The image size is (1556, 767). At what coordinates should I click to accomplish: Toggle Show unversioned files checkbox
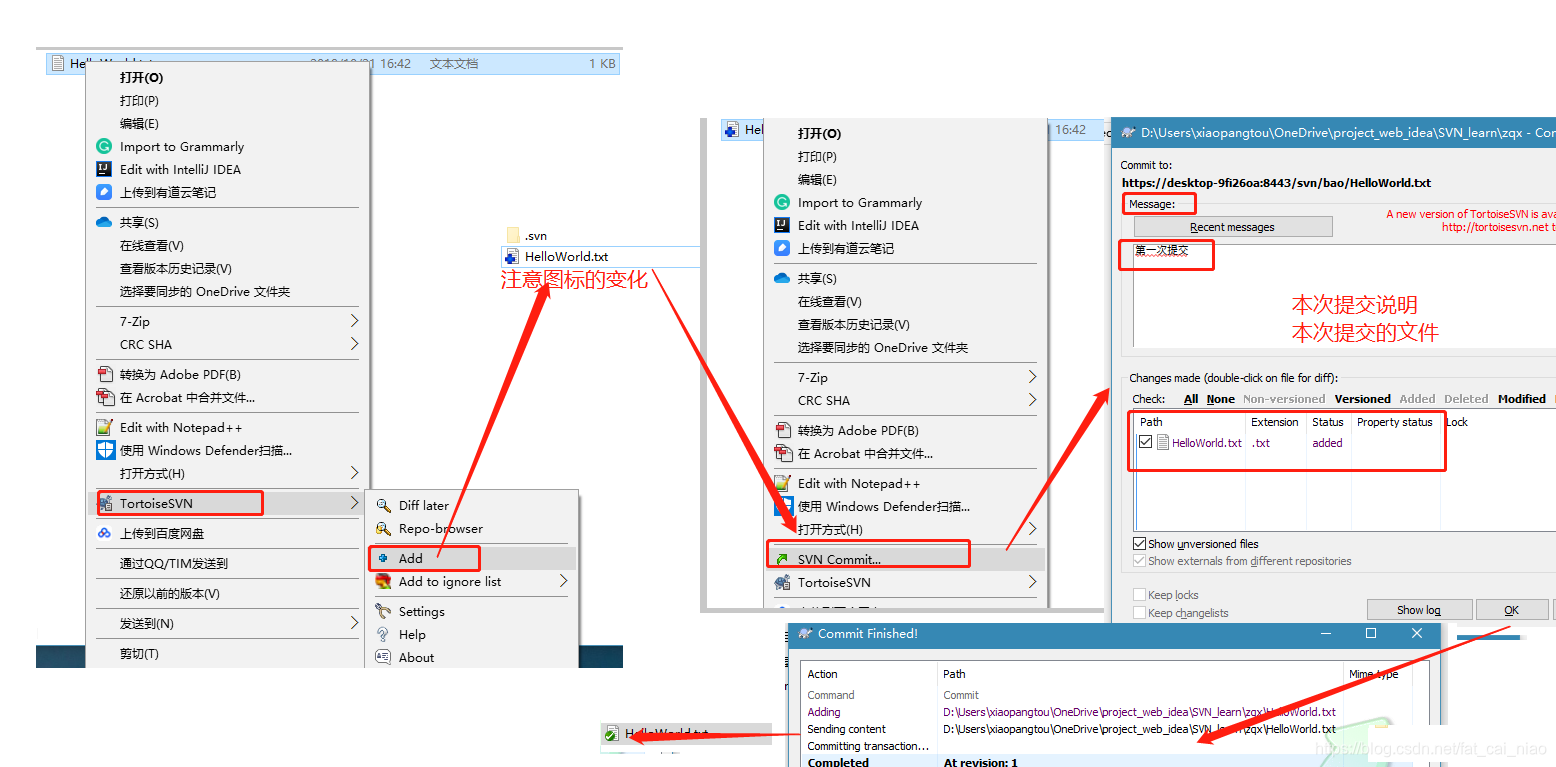tap(1139, 544)
